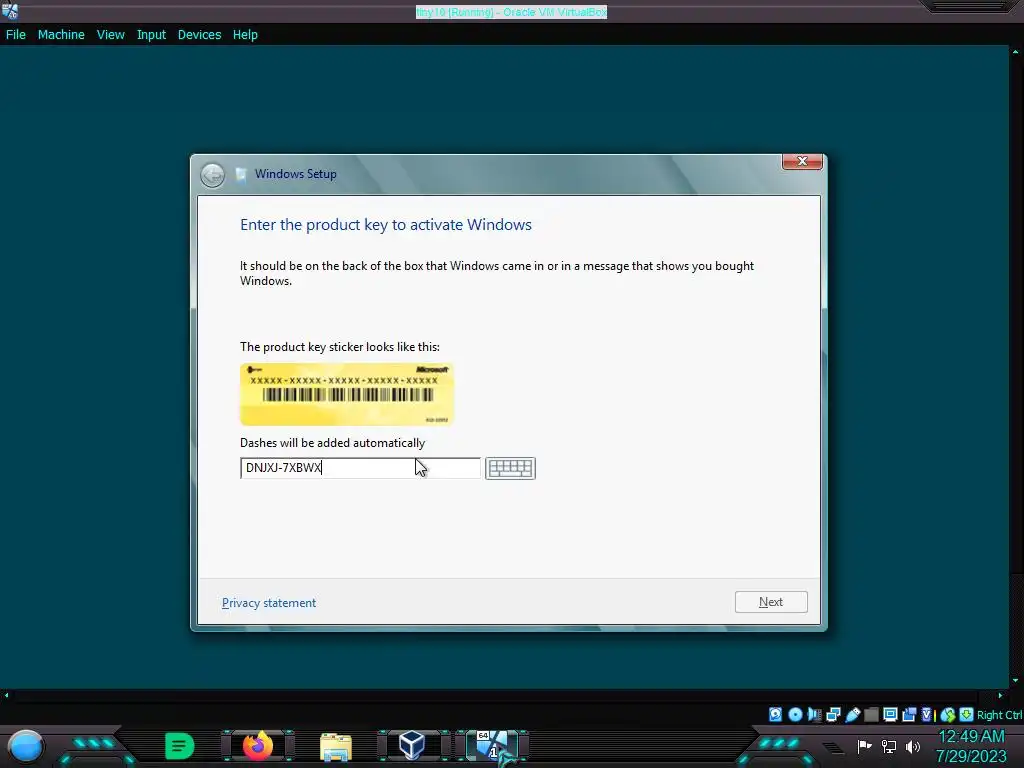Screen dimensions: 1024x768
Task: Open Firefox from the taskbar
Action: click(x=257, y=746)
